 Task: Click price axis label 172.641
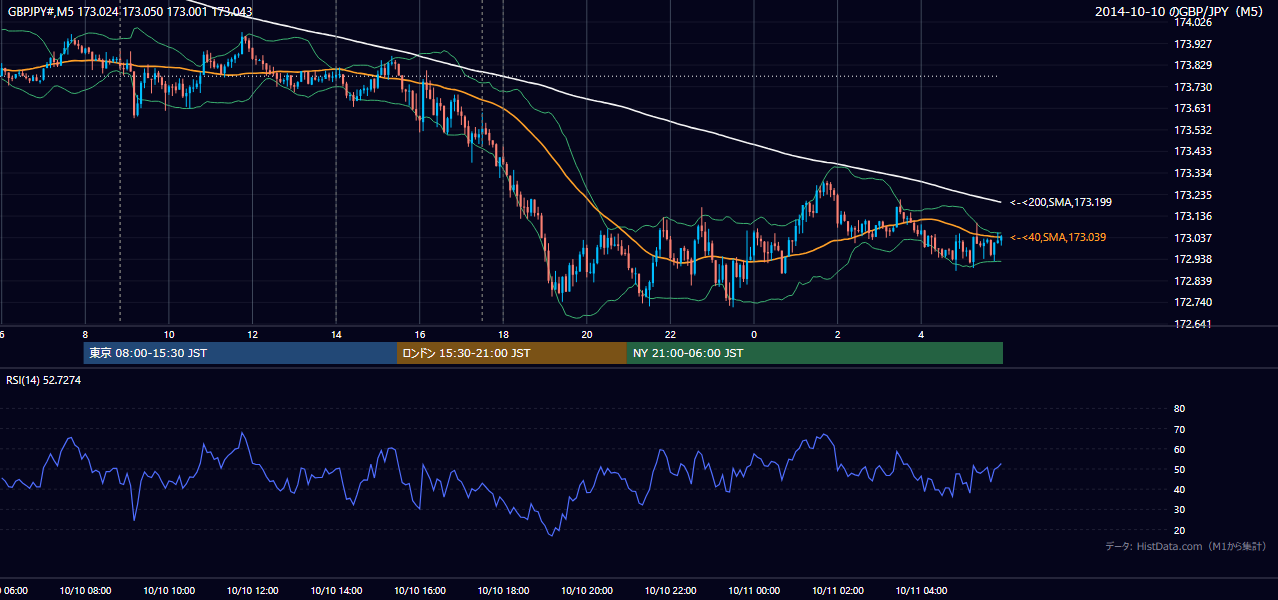[x=1193, y=324]
